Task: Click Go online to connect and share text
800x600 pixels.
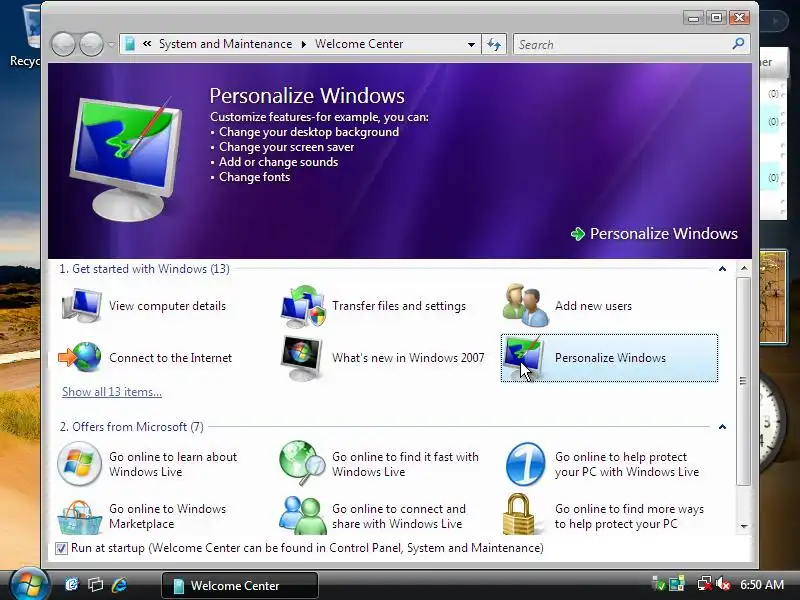Action: click(x=398, y=516)
